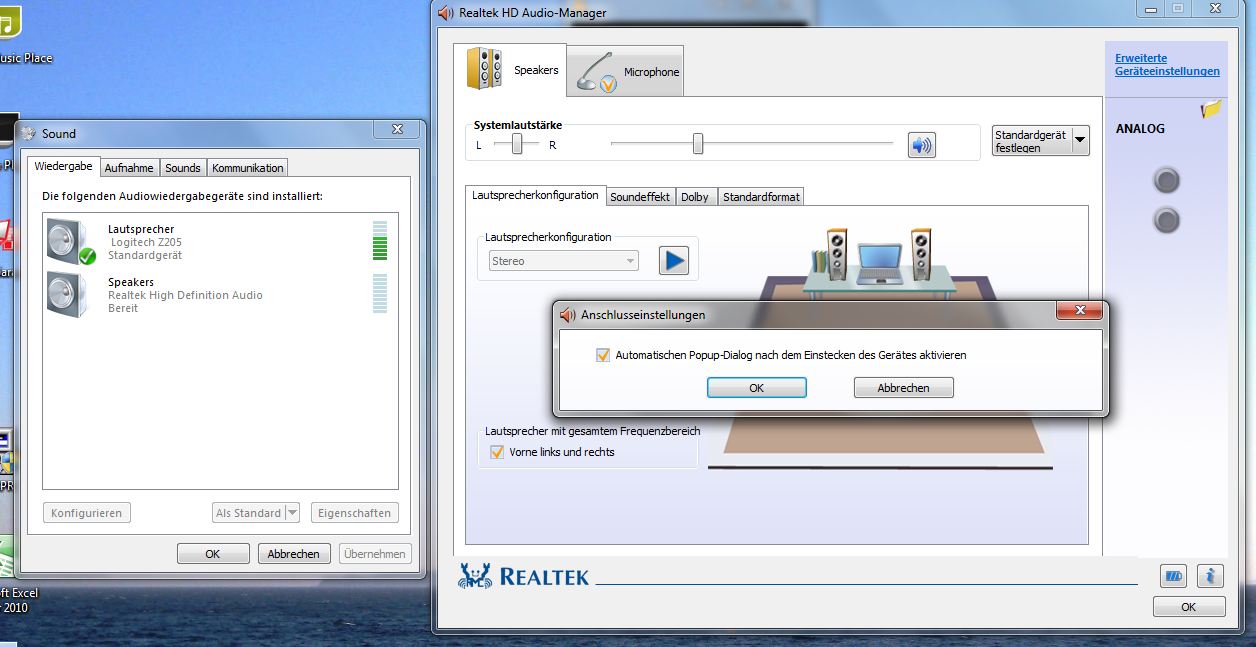This screenshot has width=1256, height=647.
Task: Uncheck automatic popup dialog checkbox
Action: click(602, 355)
